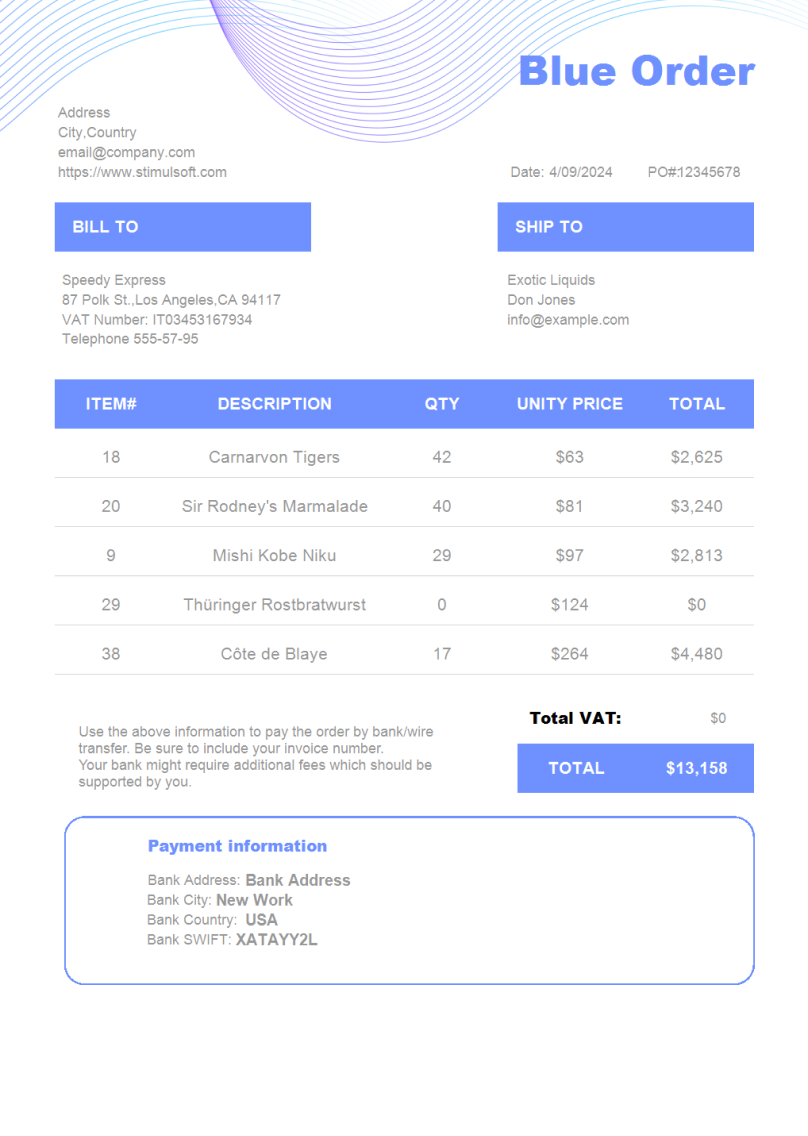Select the QTY column header
The height and width of the screenshot is (1136, 808).
[441, 404]
